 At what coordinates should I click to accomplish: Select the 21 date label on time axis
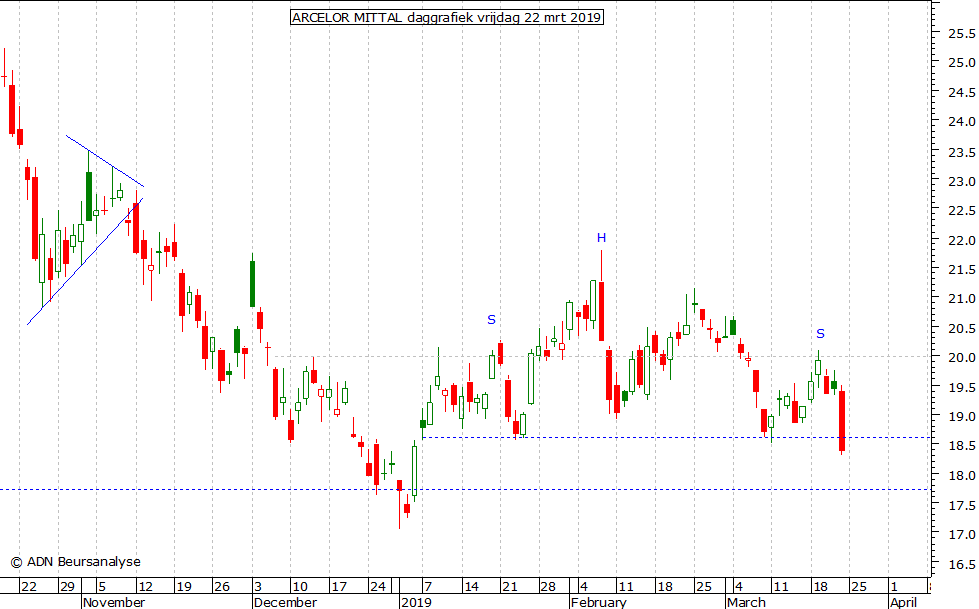(509, 587)
